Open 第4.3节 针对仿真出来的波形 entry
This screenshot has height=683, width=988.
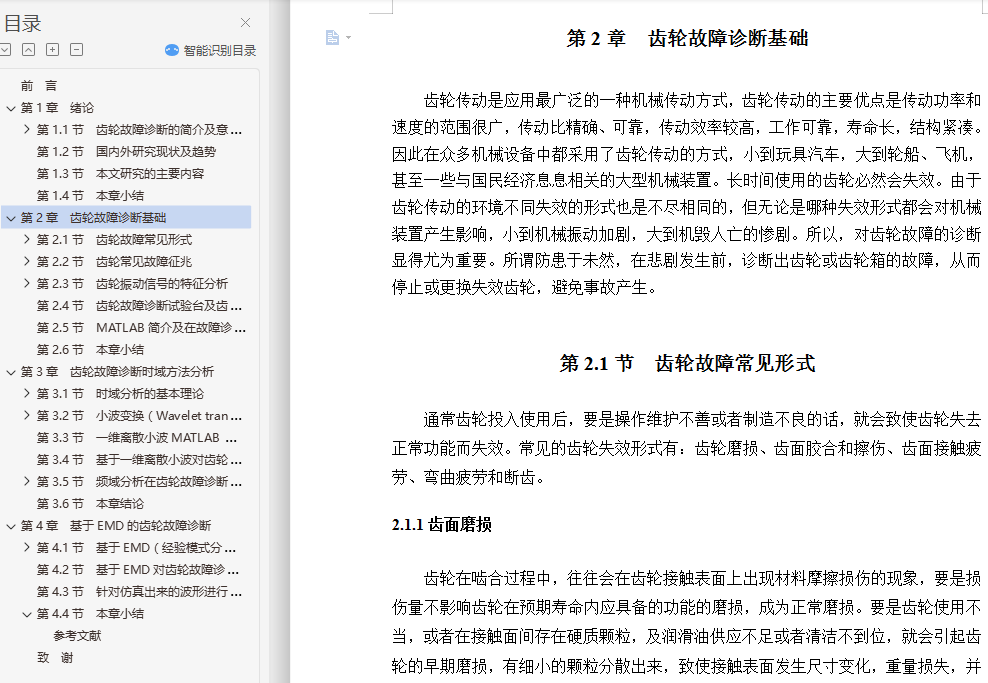tap(139, 592)
